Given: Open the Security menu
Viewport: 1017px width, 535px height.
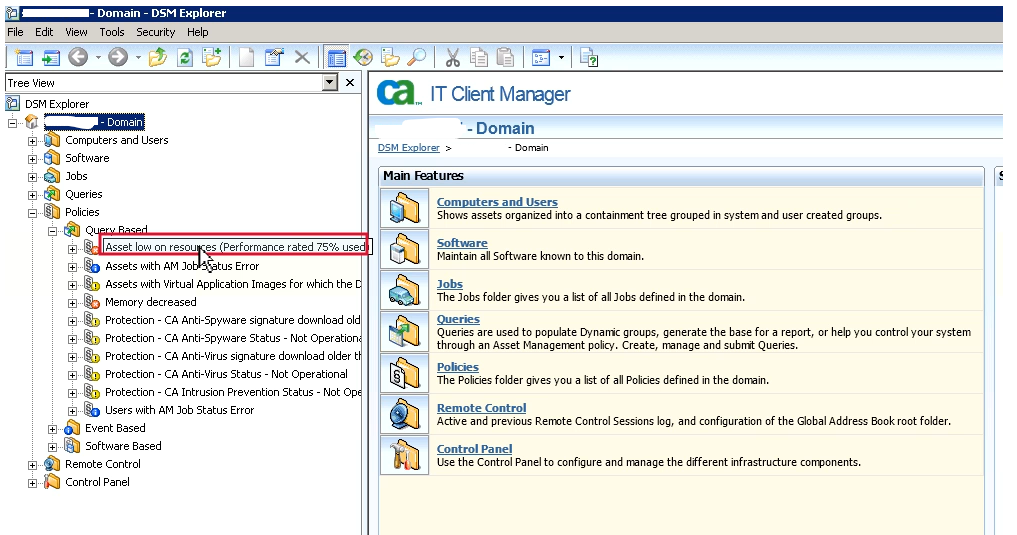Looking at the screenshot, I should click(x=155, y=32).
